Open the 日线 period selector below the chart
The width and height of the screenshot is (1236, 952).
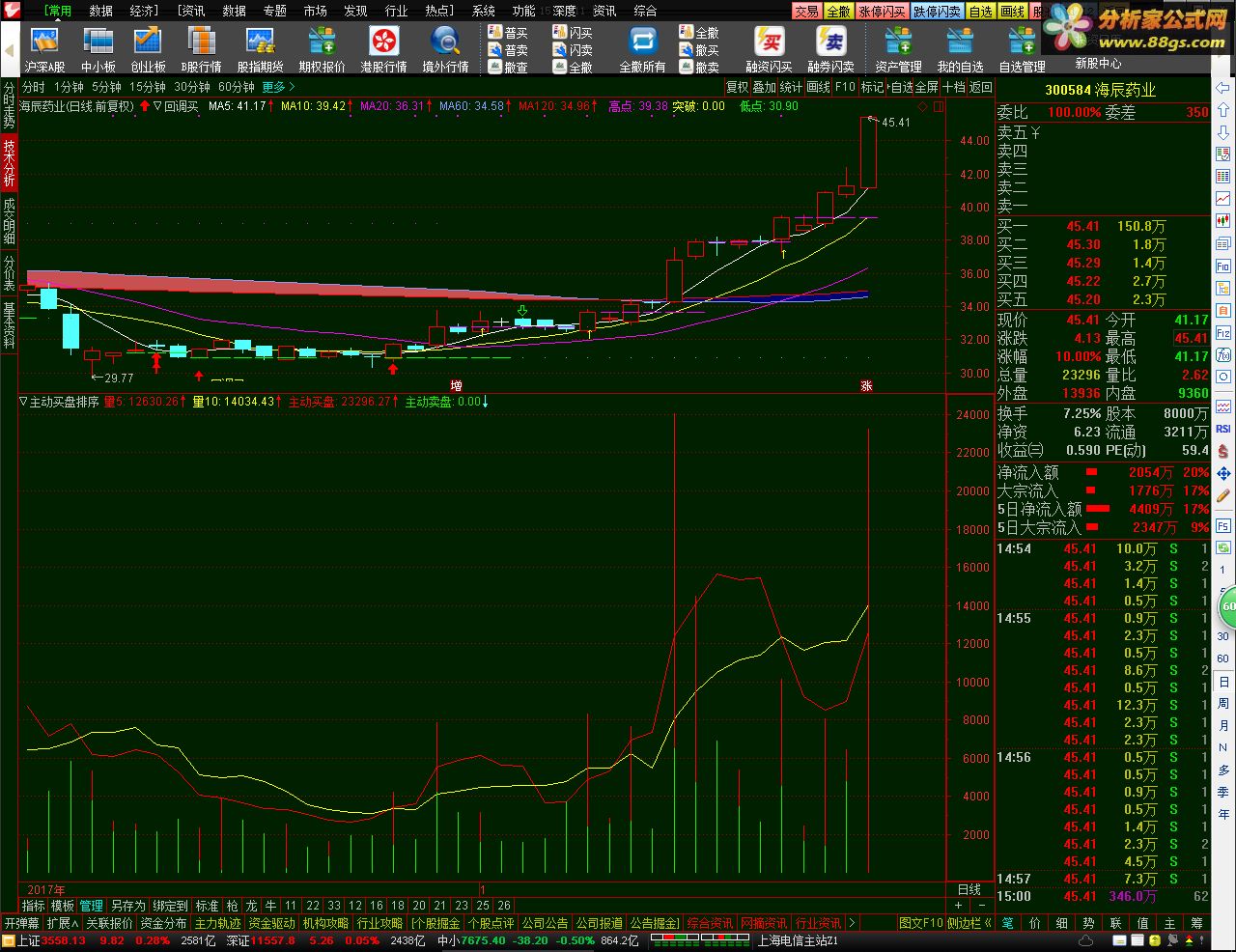point(969,889)
